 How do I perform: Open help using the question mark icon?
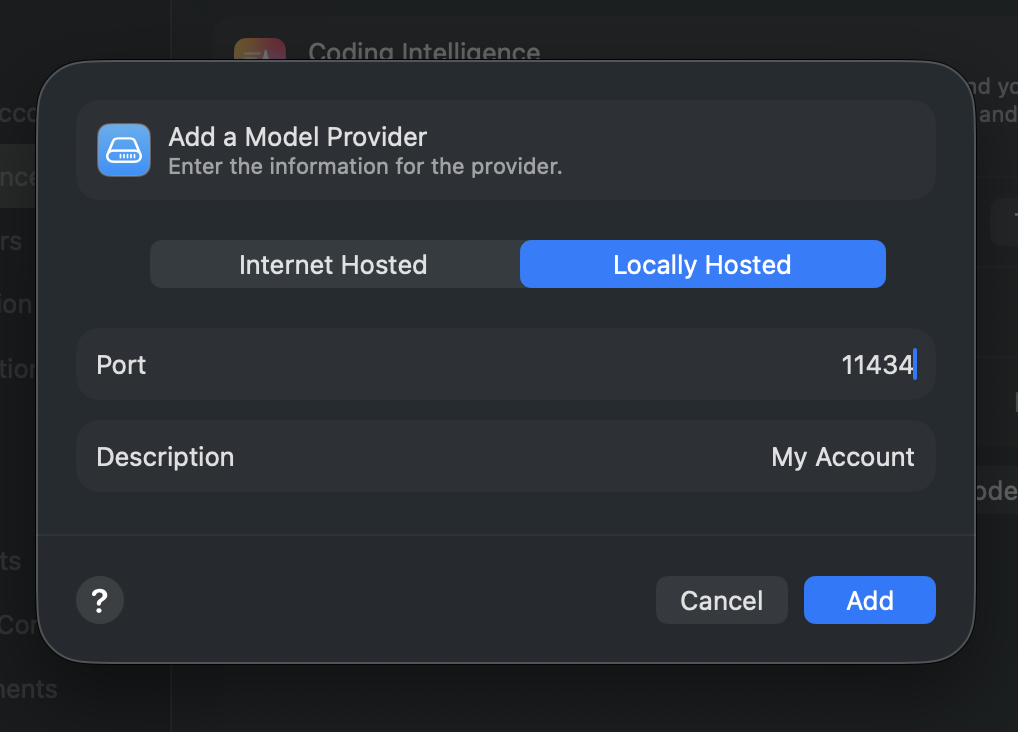(x=99, y=600)
